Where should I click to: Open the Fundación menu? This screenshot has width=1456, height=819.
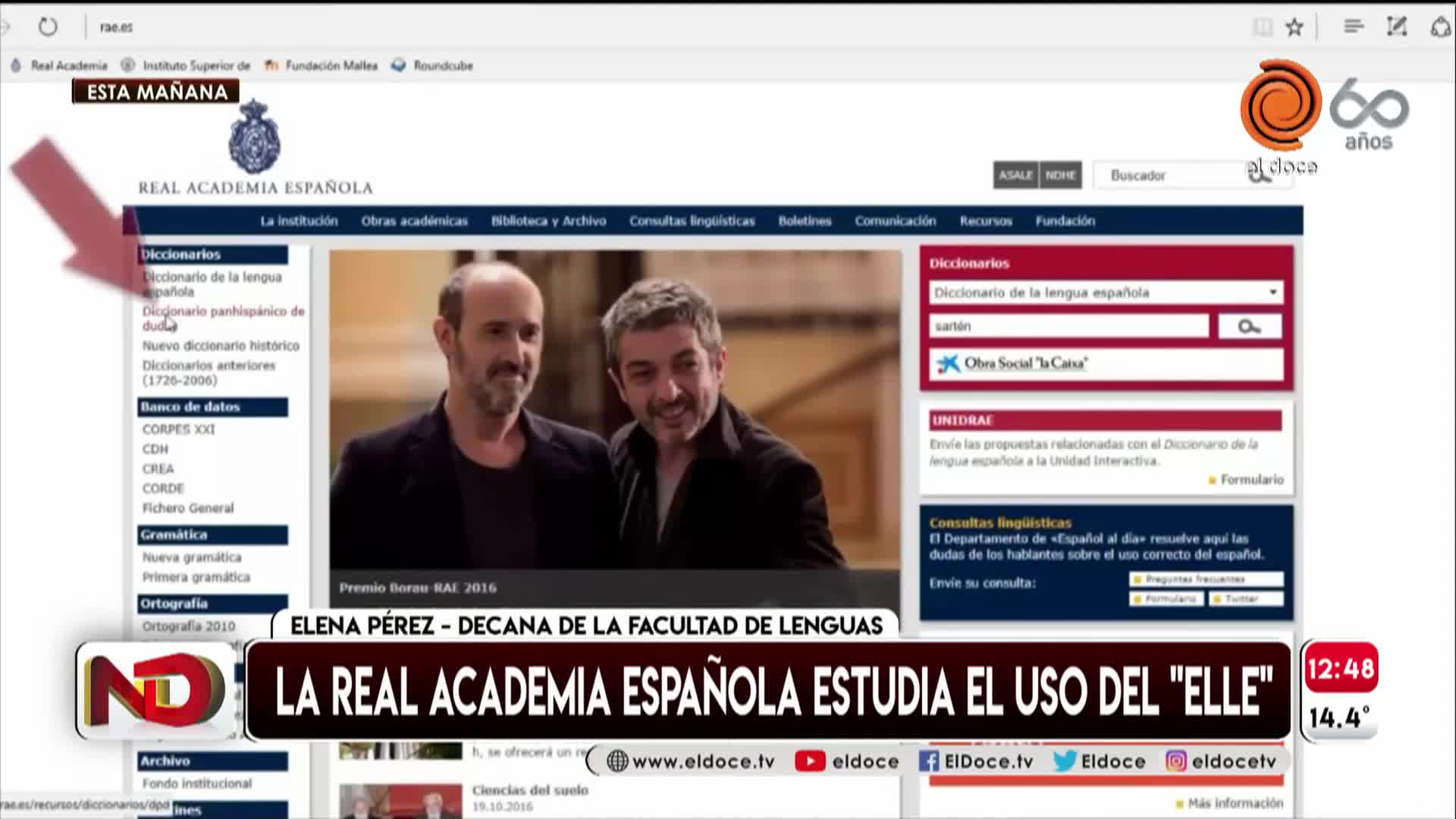pos(1065,221)
